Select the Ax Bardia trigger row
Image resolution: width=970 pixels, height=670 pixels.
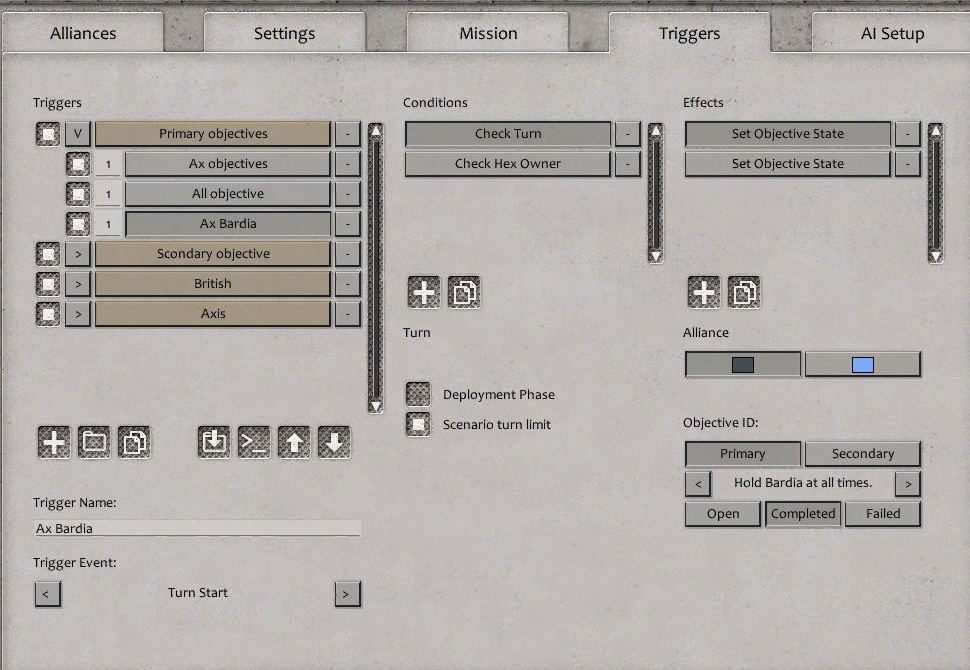(x=228, y=224)
